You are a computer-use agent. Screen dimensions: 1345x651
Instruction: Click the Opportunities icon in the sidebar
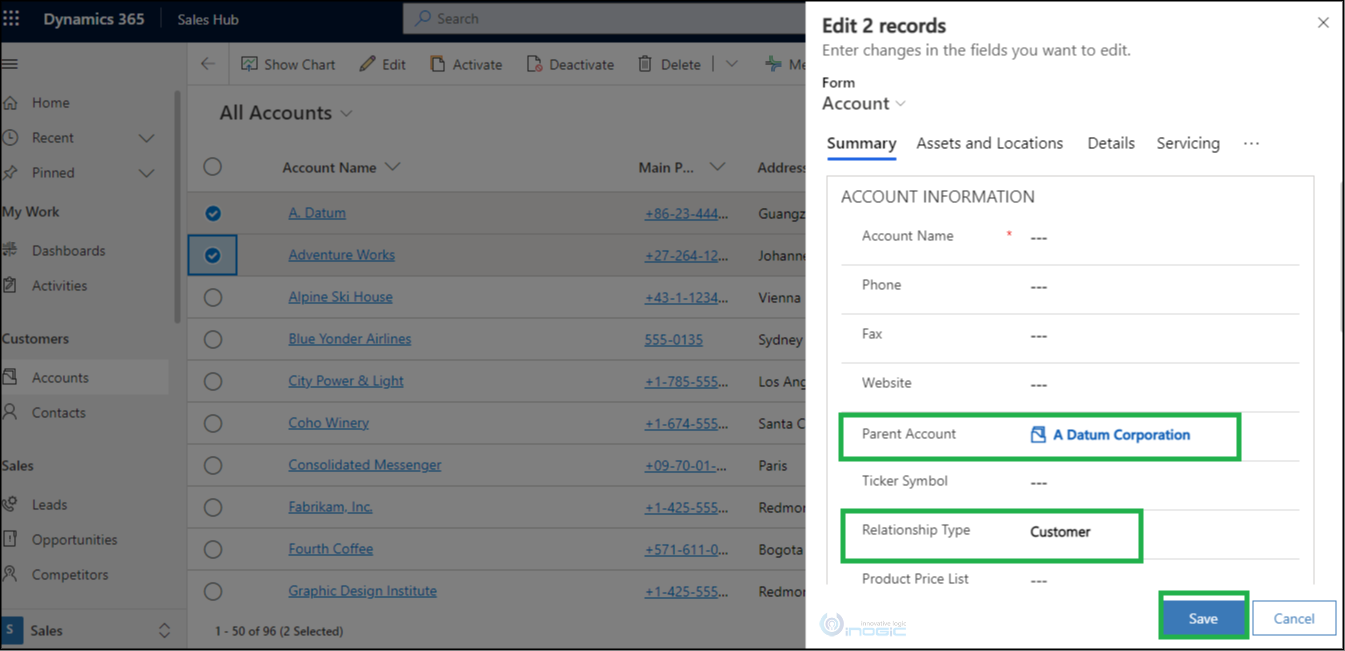pos(11,539)
